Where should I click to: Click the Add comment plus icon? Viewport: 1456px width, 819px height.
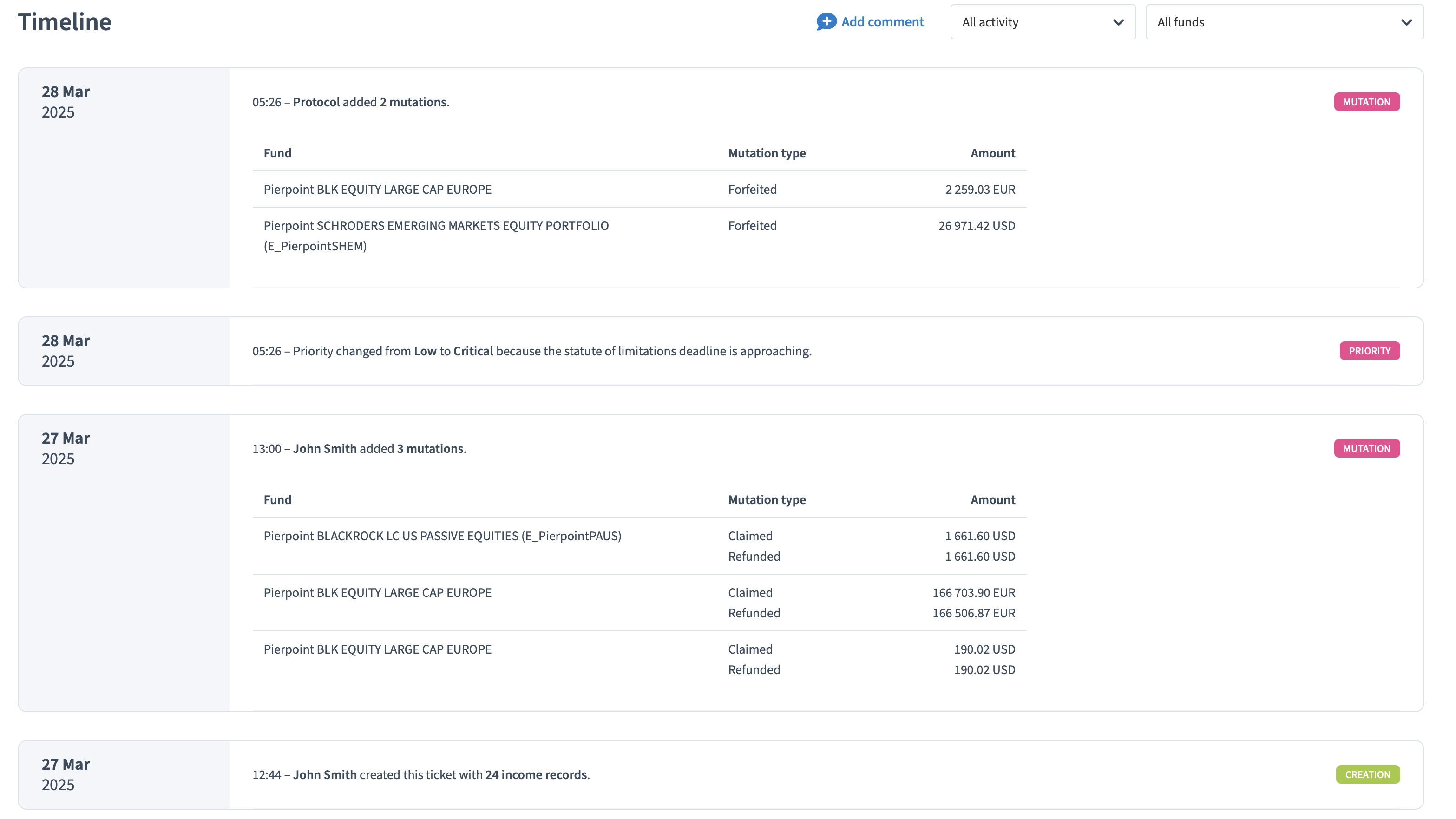pyautogui.click(x=826, y=21)
